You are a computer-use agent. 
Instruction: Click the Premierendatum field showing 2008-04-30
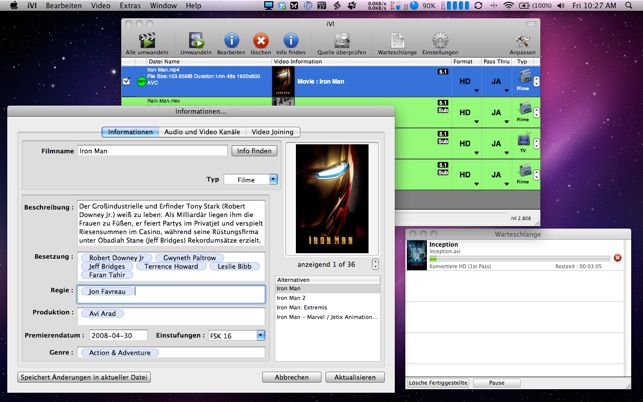tap(119, 335)
